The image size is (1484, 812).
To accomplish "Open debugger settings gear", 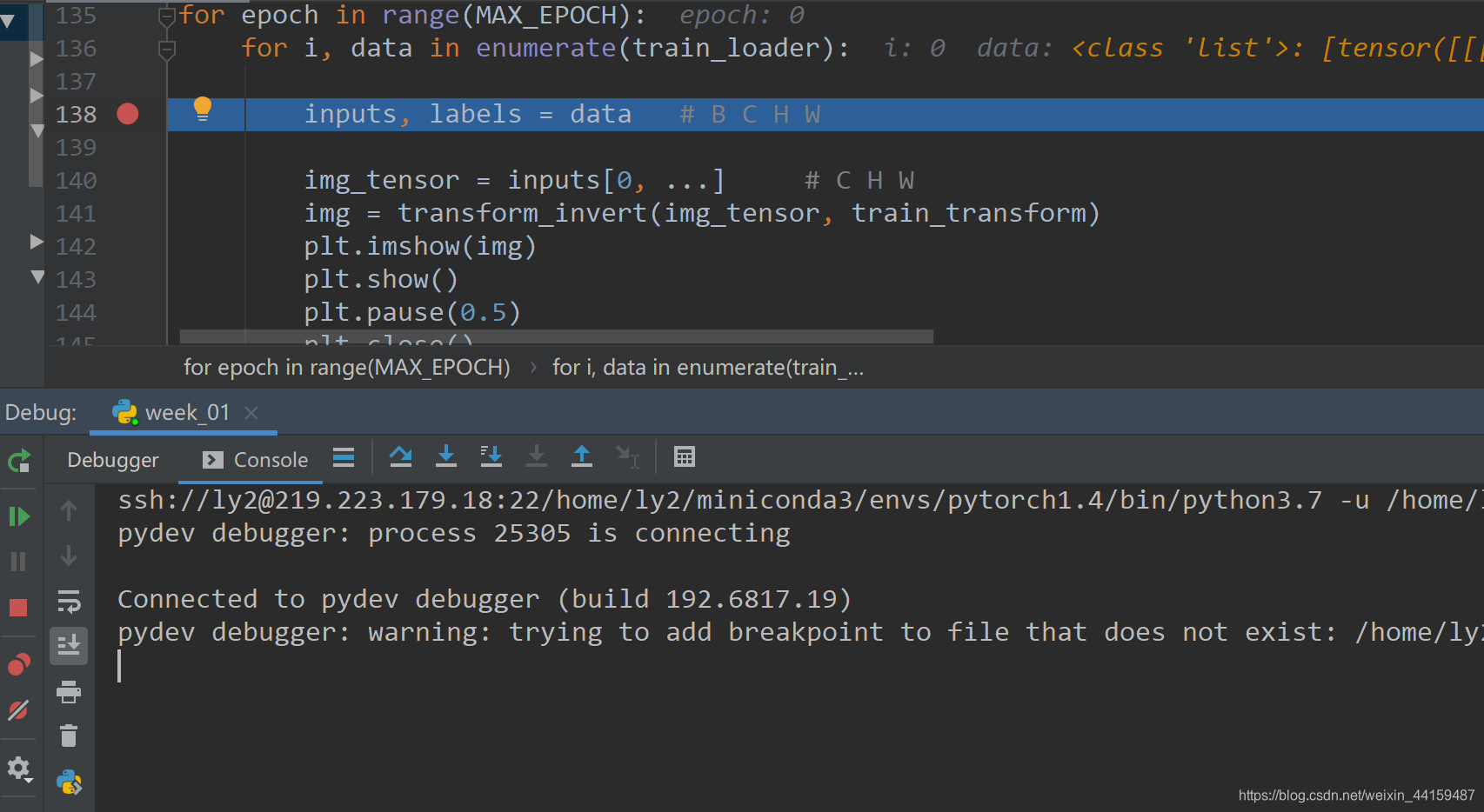I will pyautogui.click(x=19, y=769).
